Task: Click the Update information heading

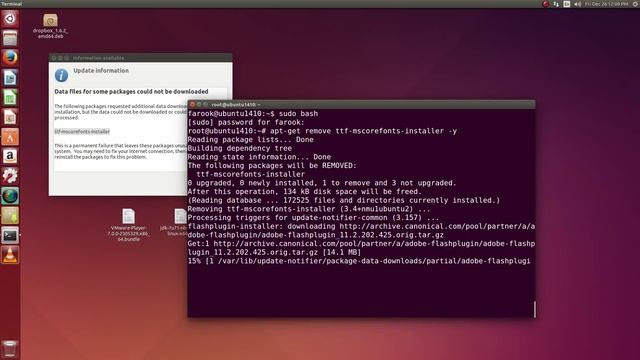Action: tap(101, 71)
